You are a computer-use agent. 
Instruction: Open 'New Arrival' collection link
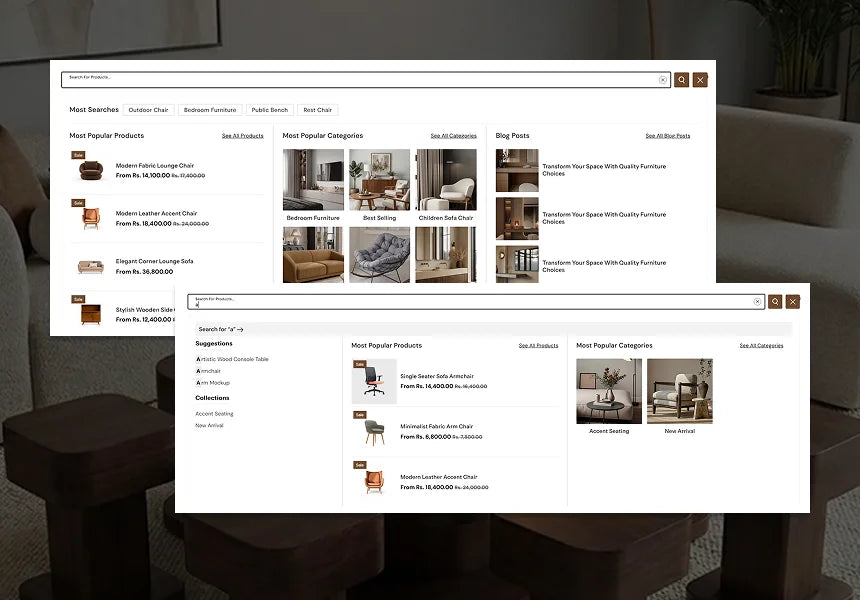point(210,426)
